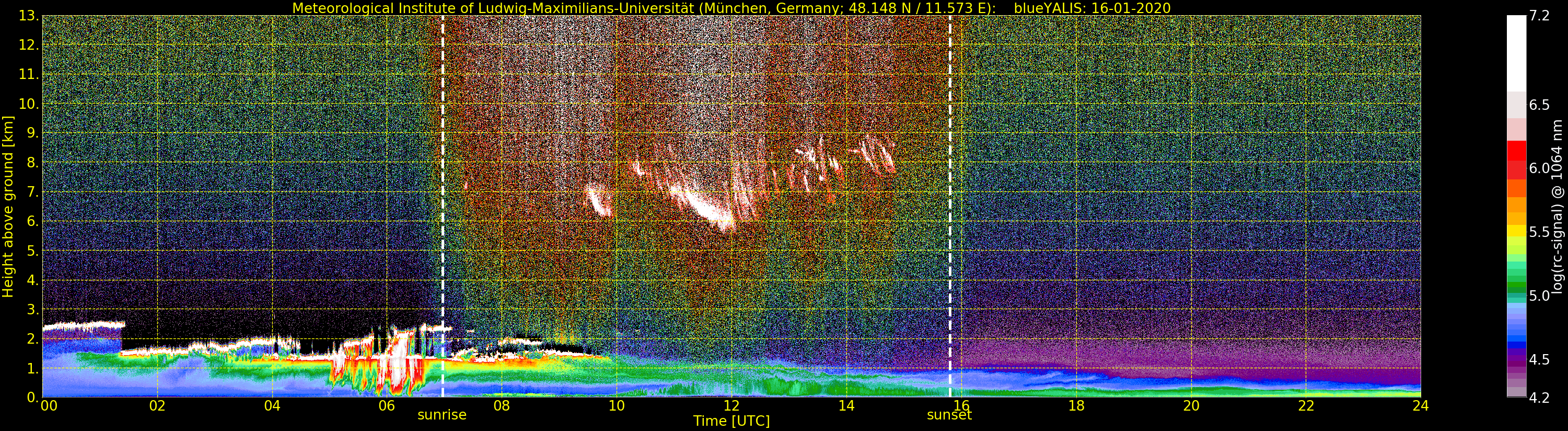Click the colorbar tick value 5.0

click(1539, 296)
